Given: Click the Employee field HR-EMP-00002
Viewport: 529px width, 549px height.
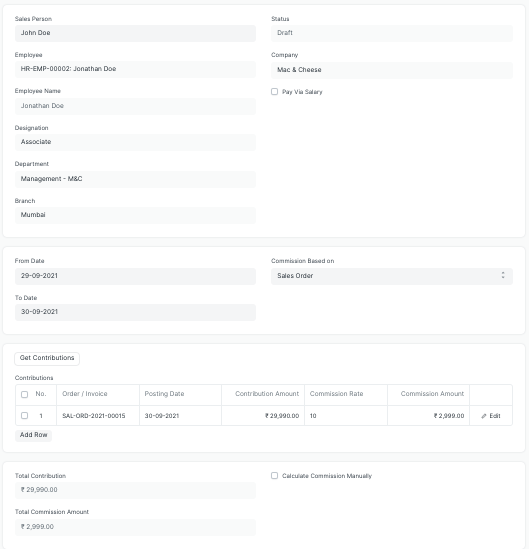Looking at the screenshot, I should [x=135, y=69].
